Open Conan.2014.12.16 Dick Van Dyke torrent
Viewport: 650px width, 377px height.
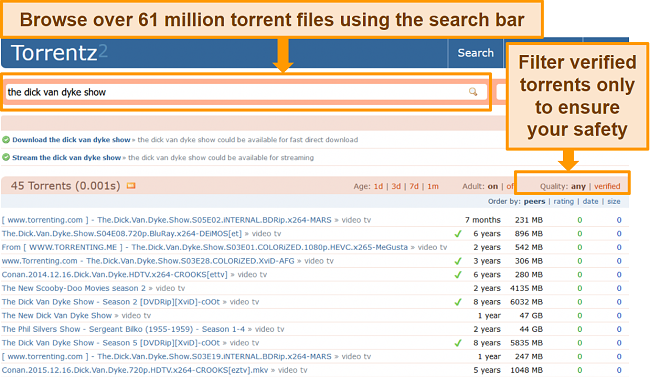pos(114,275)
